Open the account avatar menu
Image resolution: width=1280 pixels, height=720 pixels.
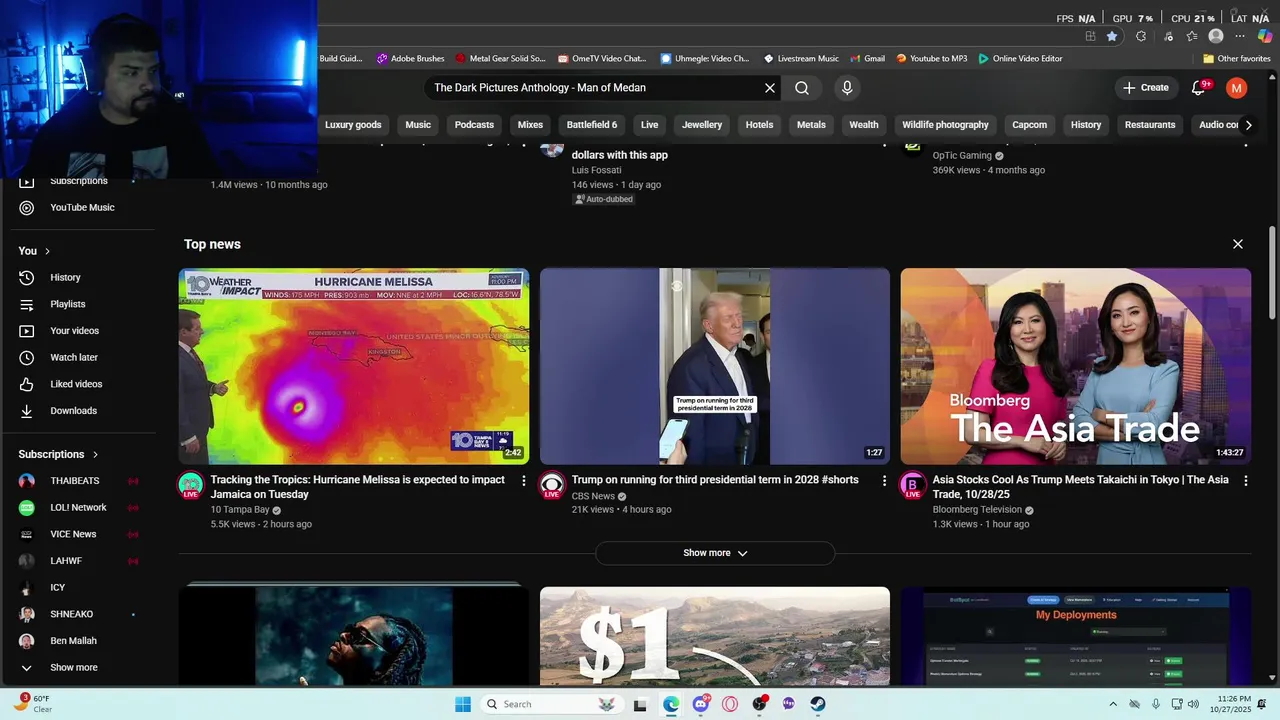(x=1237, y=88)
